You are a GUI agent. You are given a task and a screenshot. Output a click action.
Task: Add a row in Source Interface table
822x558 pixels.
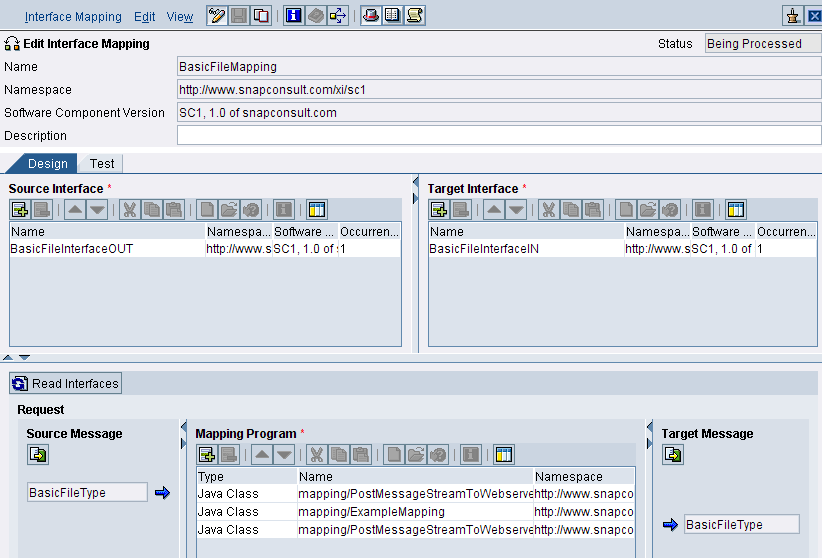pyautogui.click(x=20, y=210)
